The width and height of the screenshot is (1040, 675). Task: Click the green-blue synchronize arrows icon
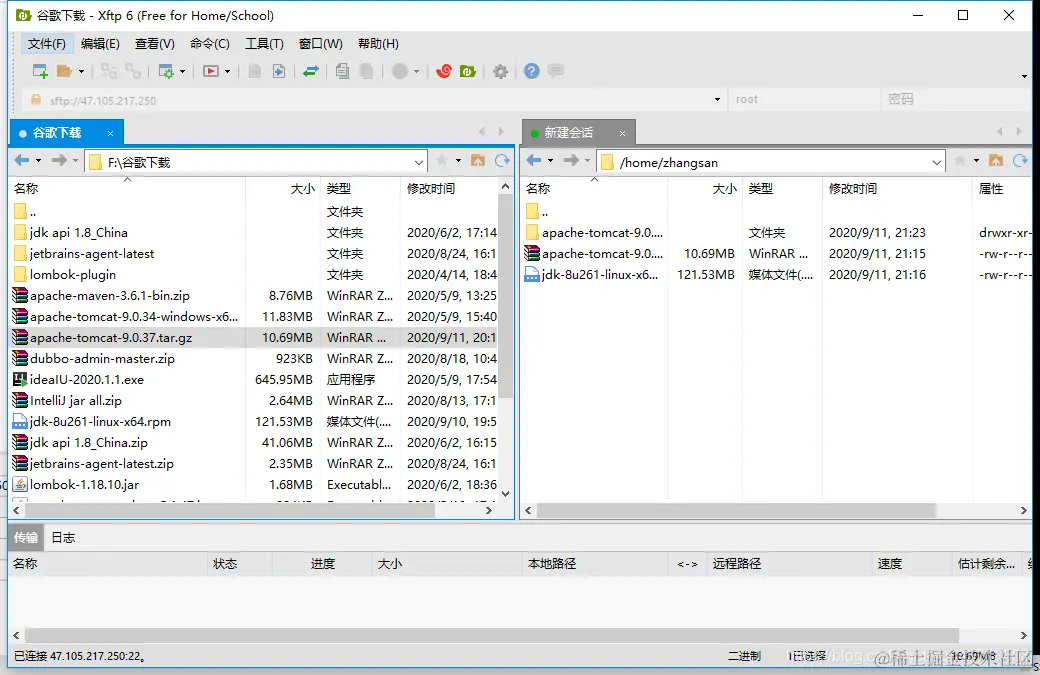click(310, 71)
